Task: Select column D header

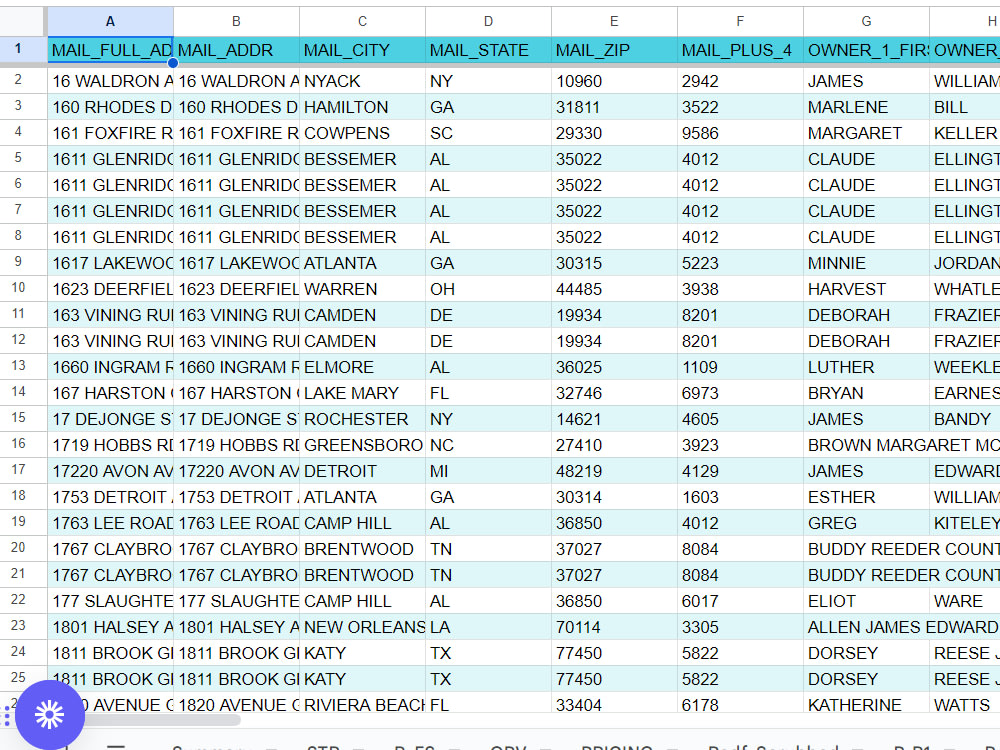Action: pyautogui.click(x=488, y=22)
